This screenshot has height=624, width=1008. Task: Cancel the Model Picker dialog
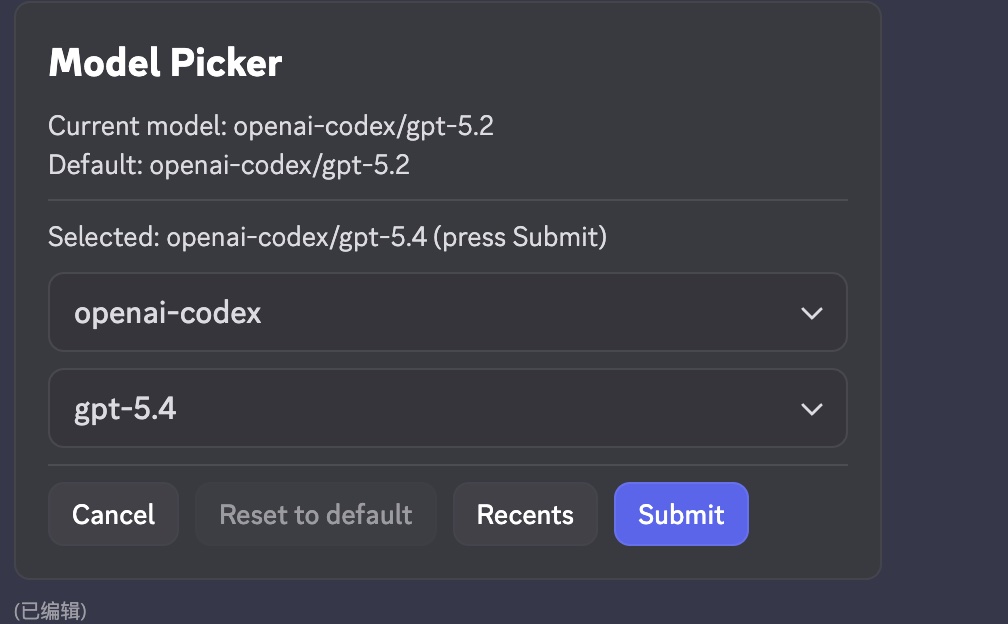113,515
